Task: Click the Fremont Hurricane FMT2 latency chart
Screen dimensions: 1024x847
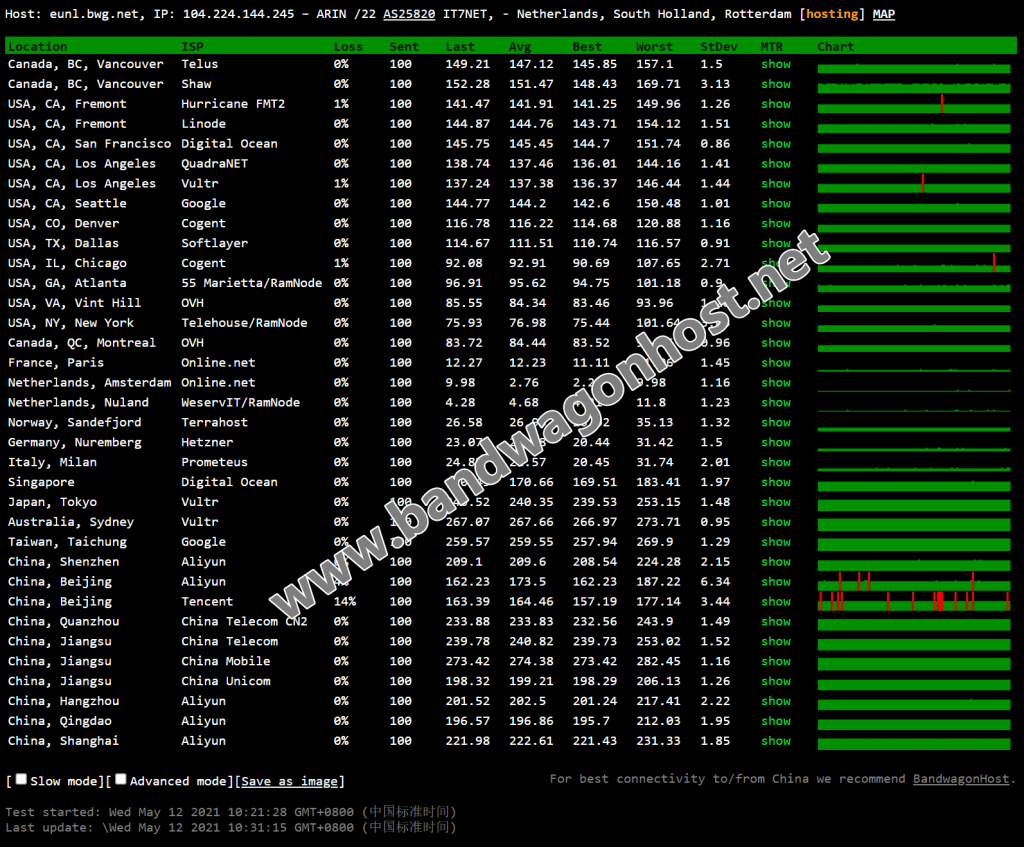Action: 914,104
